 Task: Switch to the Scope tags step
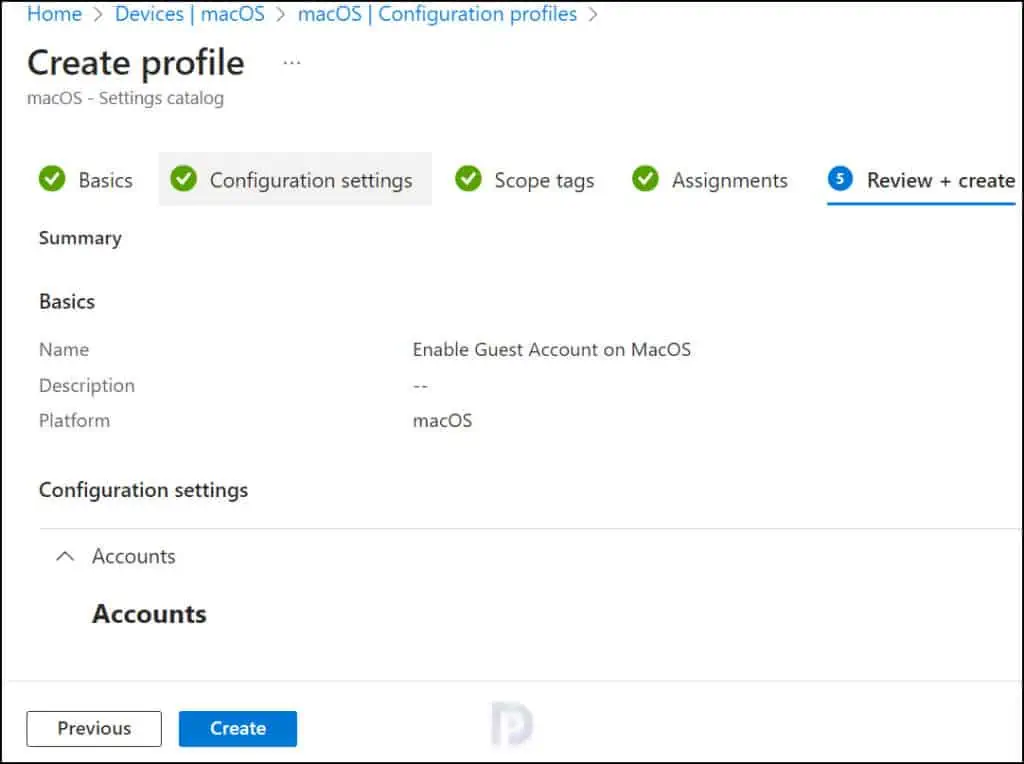click(524, 180)
